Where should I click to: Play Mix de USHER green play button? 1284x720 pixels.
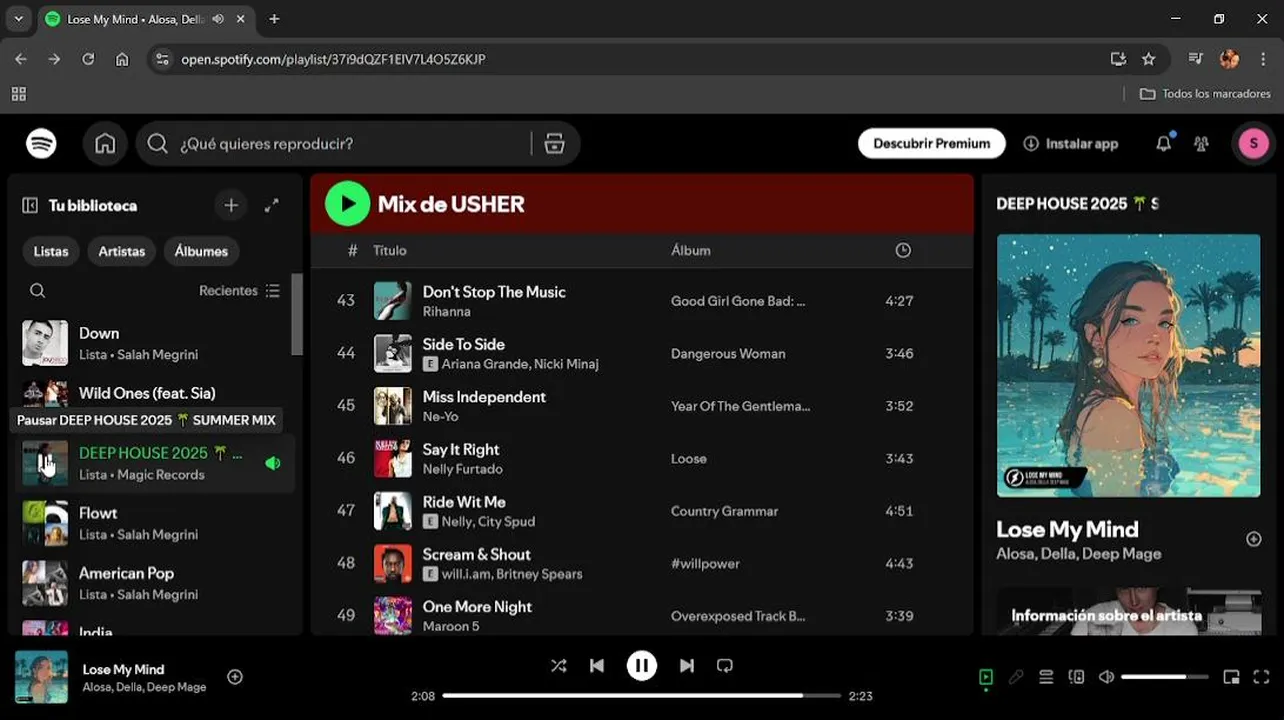[x=347, y=204]
